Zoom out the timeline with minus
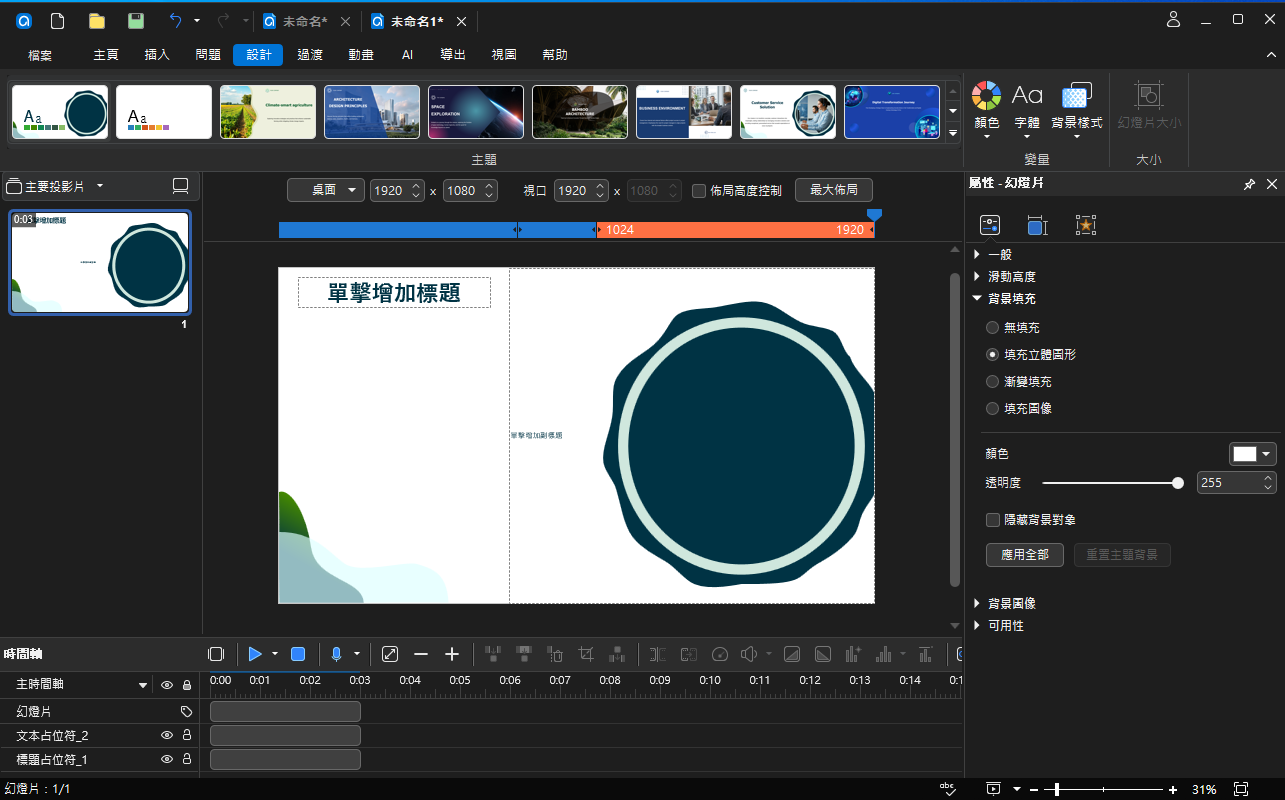1285x800 pixels. coord(421,654)
